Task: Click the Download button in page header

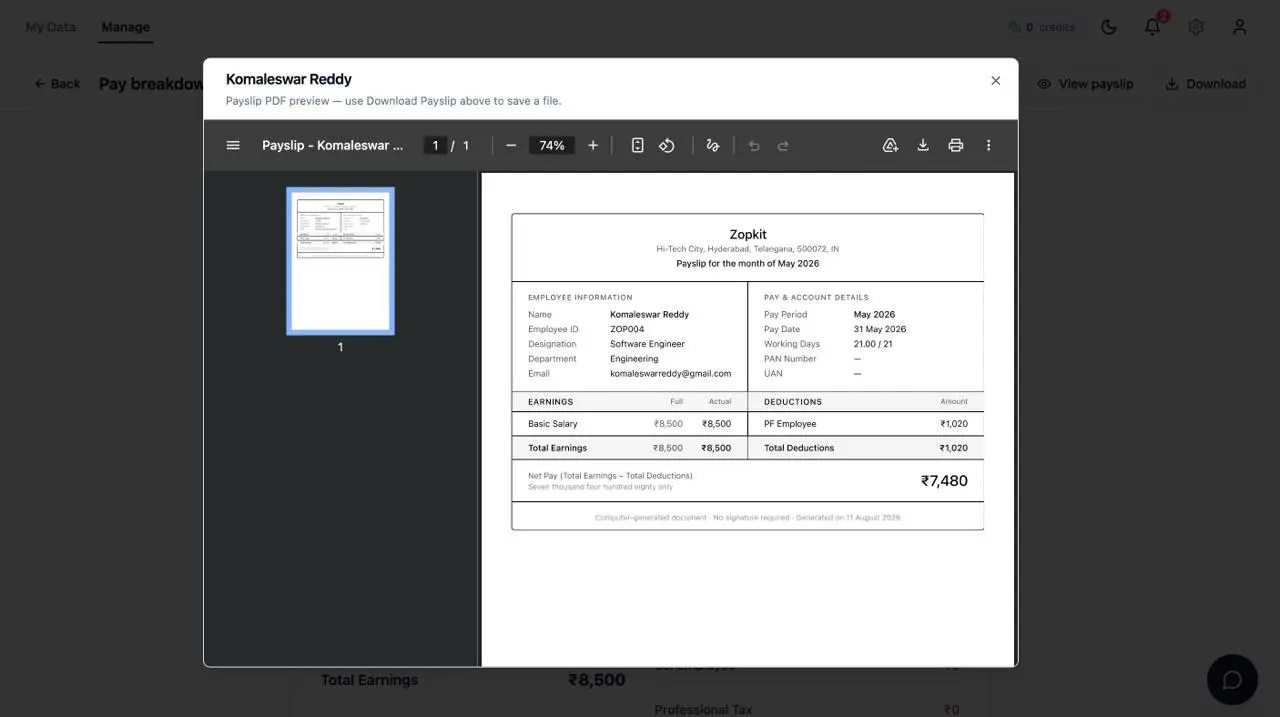Action: pos(1205,84)
